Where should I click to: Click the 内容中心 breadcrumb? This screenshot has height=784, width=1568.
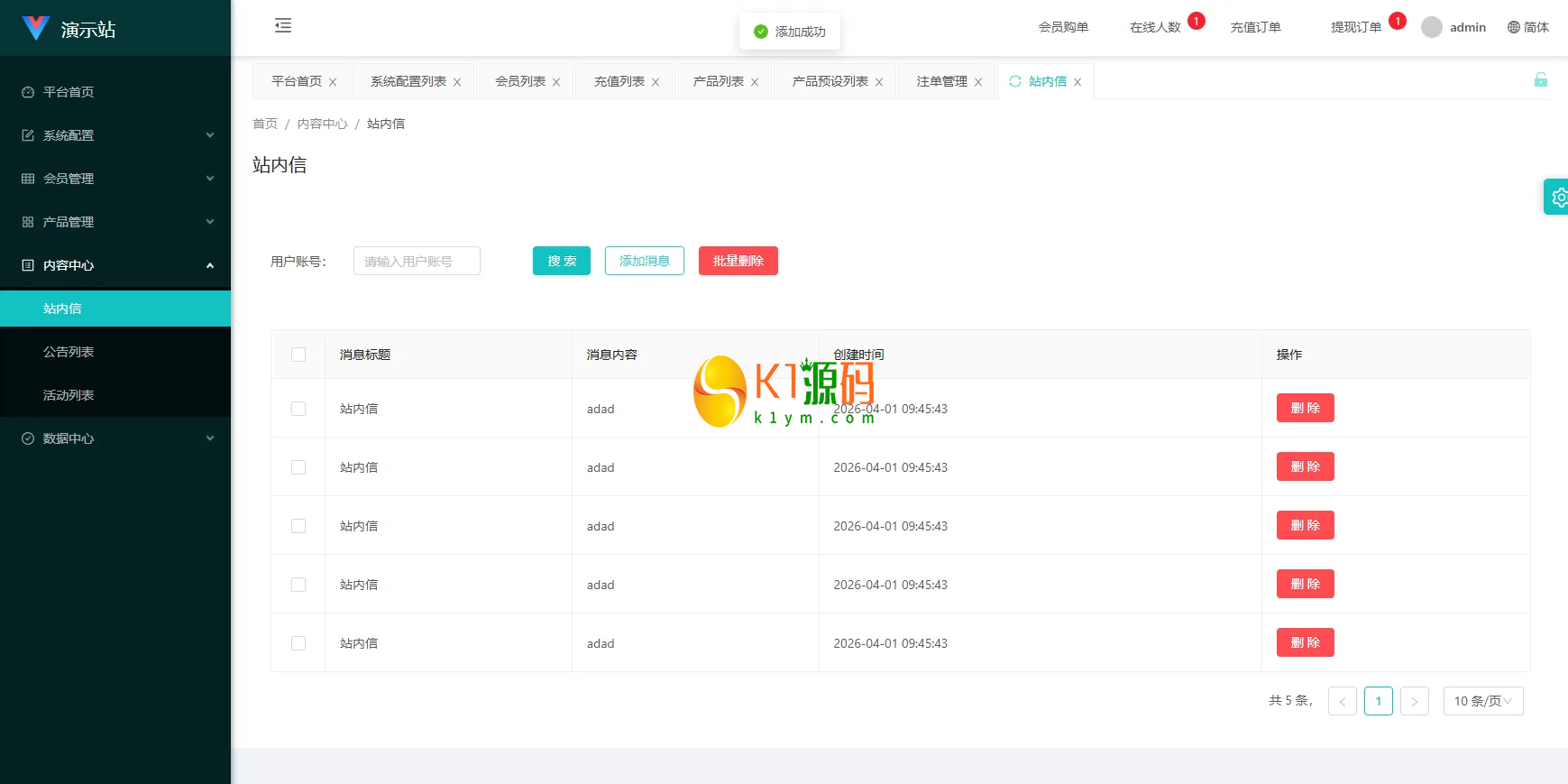pos(323,124)
